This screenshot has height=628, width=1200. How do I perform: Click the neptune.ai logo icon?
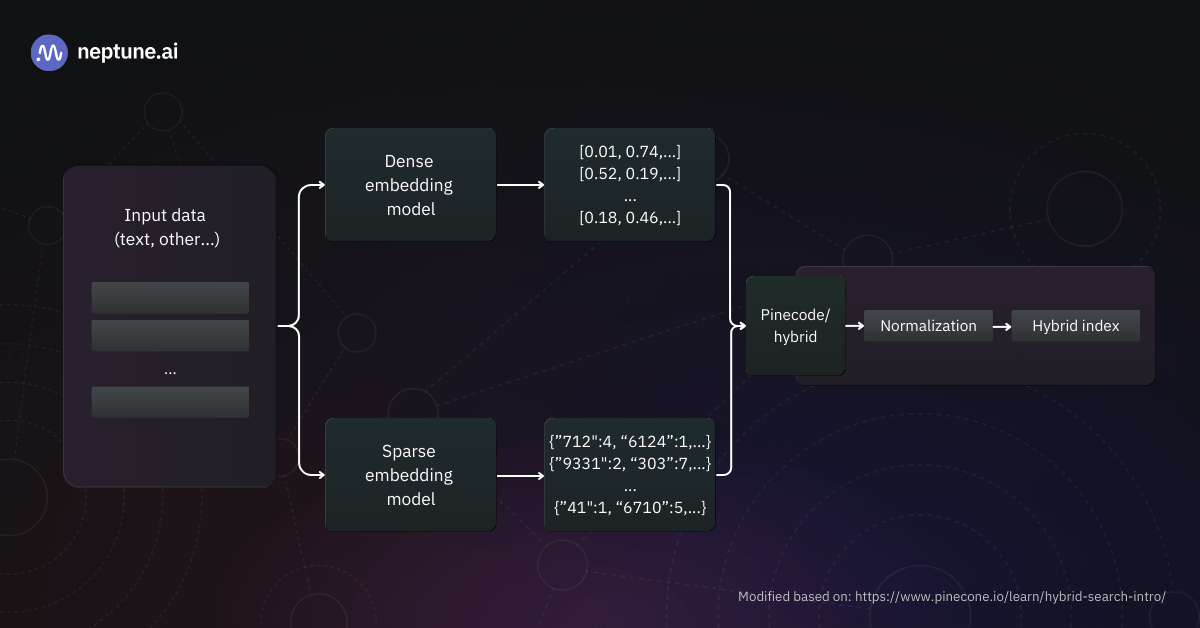coord(48,52)
